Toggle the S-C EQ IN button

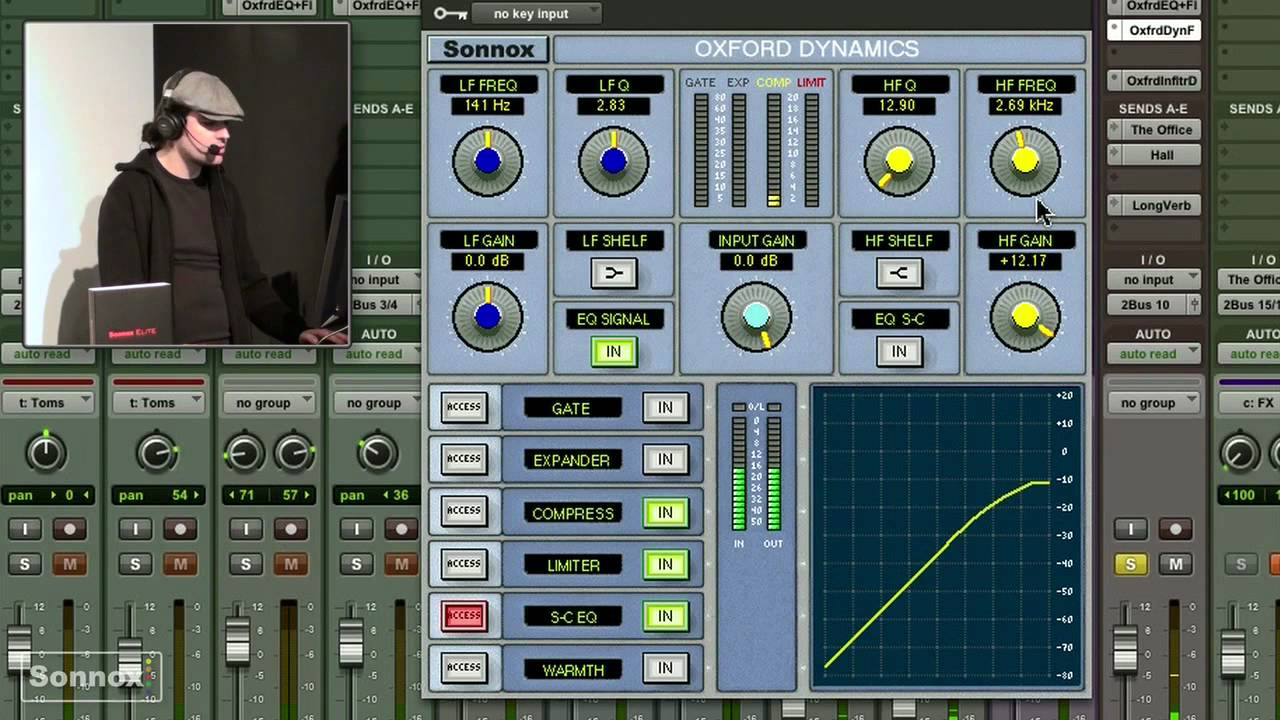click(665, 617)
